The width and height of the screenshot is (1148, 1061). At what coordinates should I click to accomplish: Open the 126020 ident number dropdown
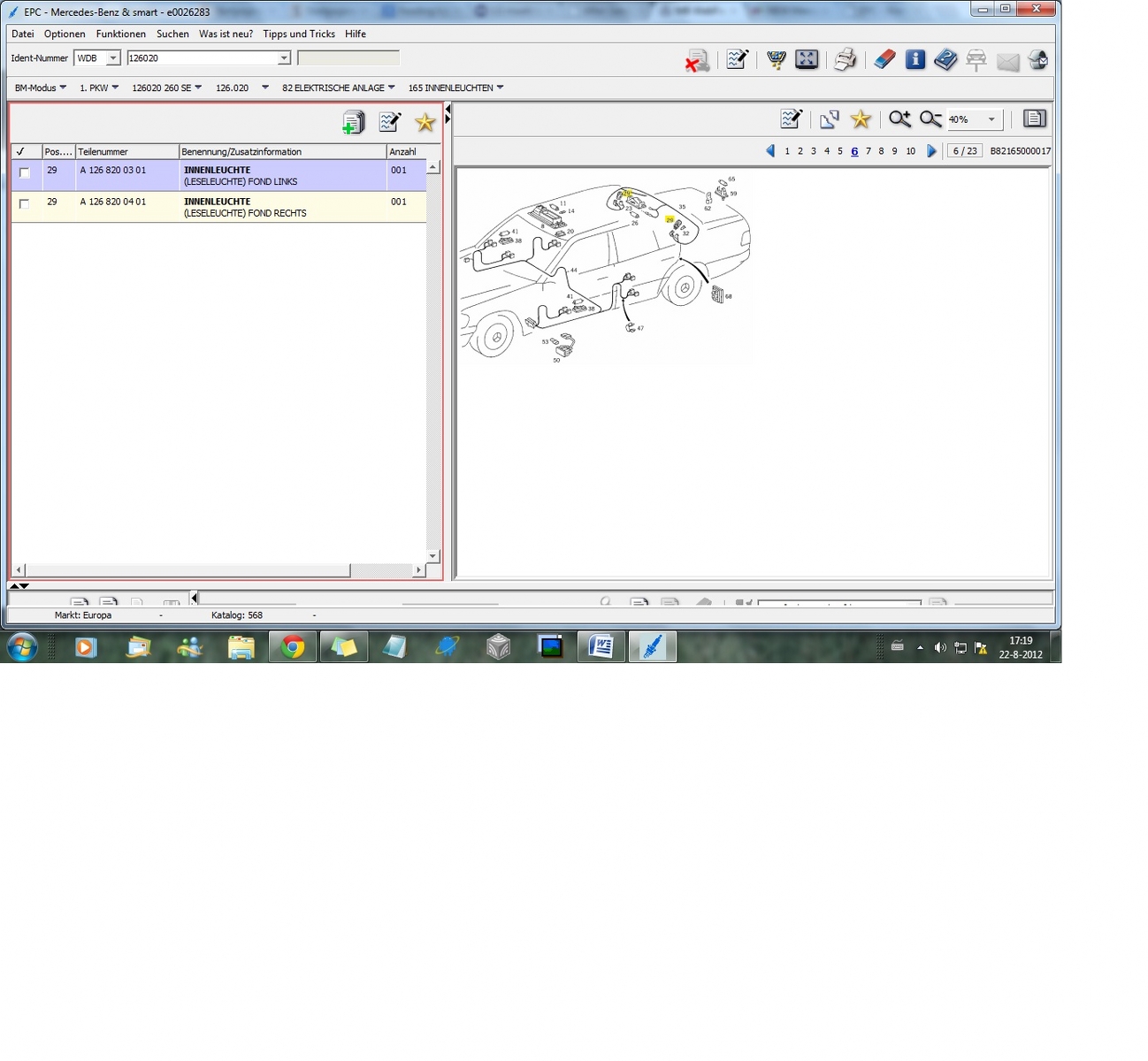point(284,58)
